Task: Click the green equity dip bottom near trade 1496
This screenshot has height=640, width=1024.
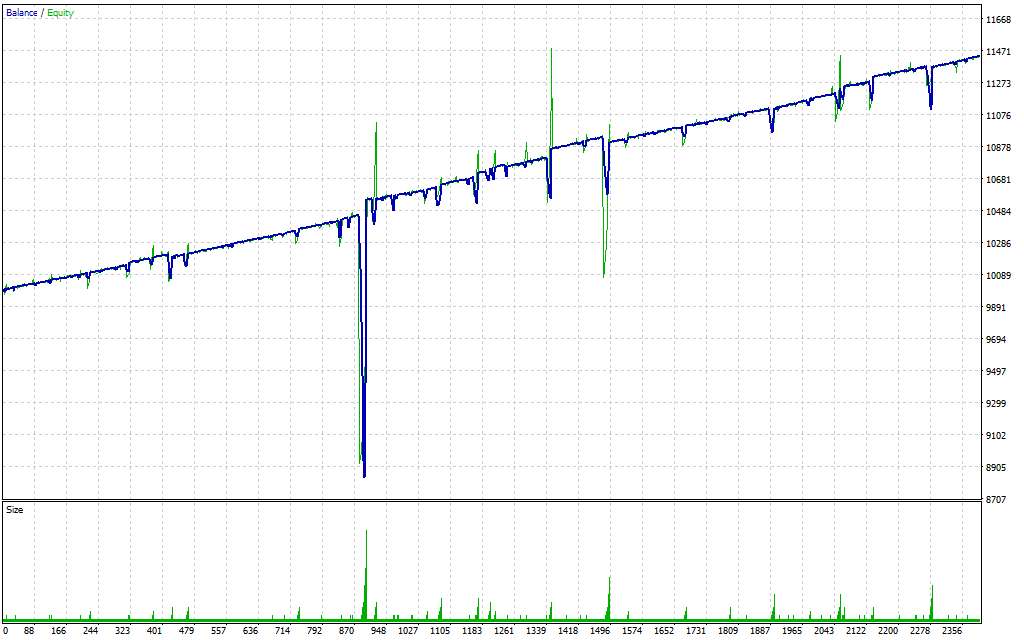Action: [x=604, y=275]
